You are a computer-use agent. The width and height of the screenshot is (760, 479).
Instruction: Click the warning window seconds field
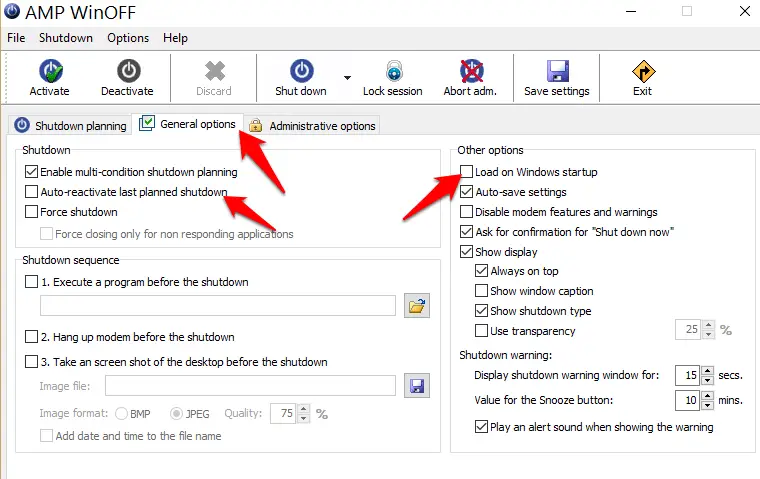(688, 375)
